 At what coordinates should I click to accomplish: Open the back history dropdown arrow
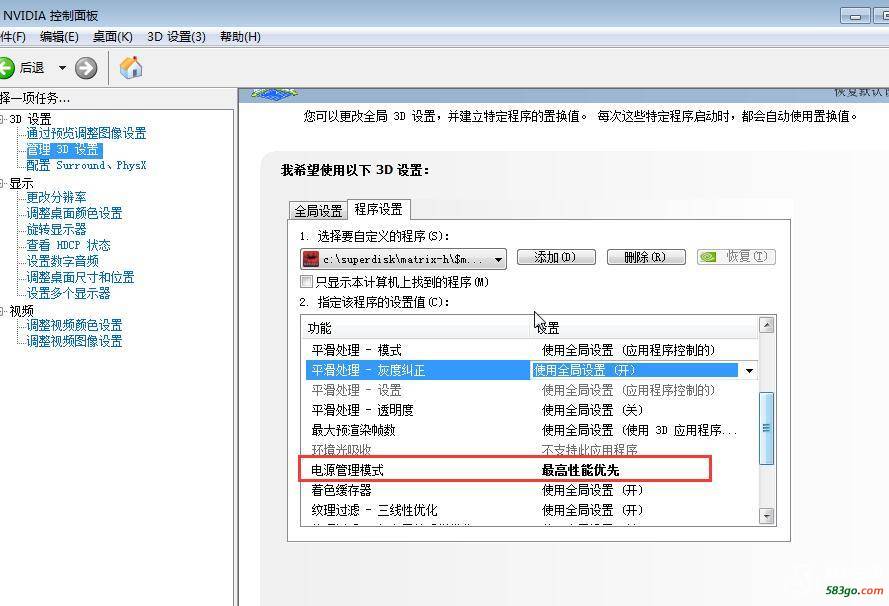pyautogui.click(x=62, y=68)
